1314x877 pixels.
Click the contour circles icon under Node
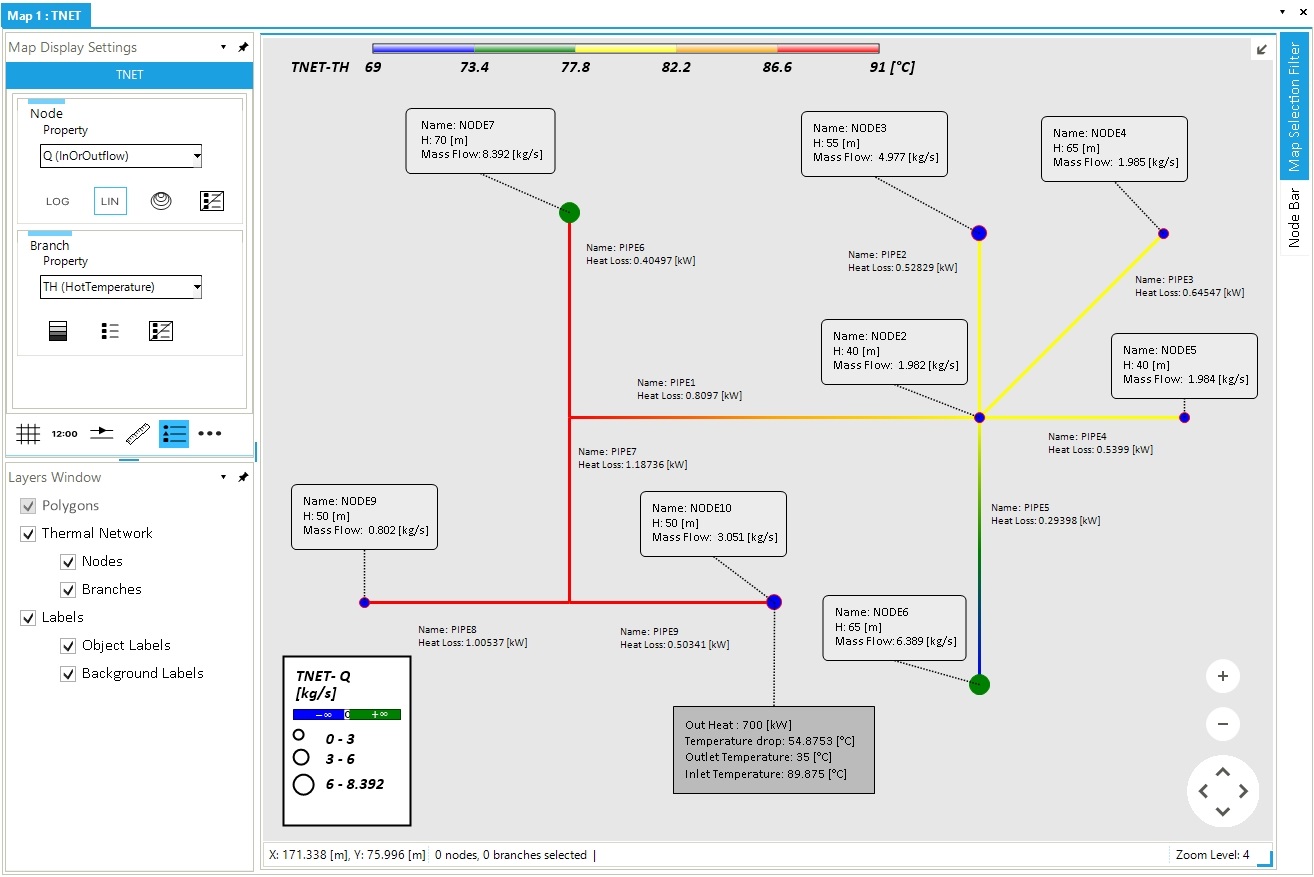pos(161,201)
